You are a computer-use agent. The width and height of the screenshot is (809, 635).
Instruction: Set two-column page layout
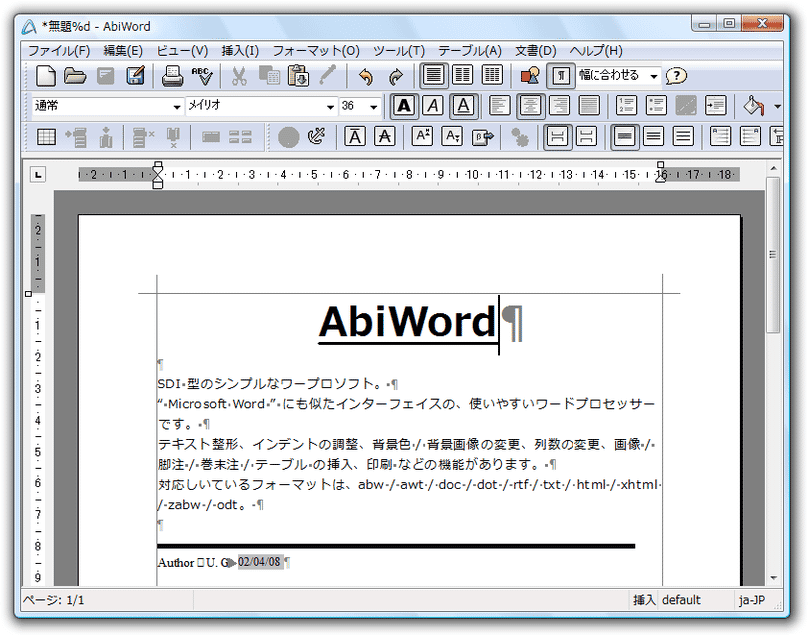(462, 76)
